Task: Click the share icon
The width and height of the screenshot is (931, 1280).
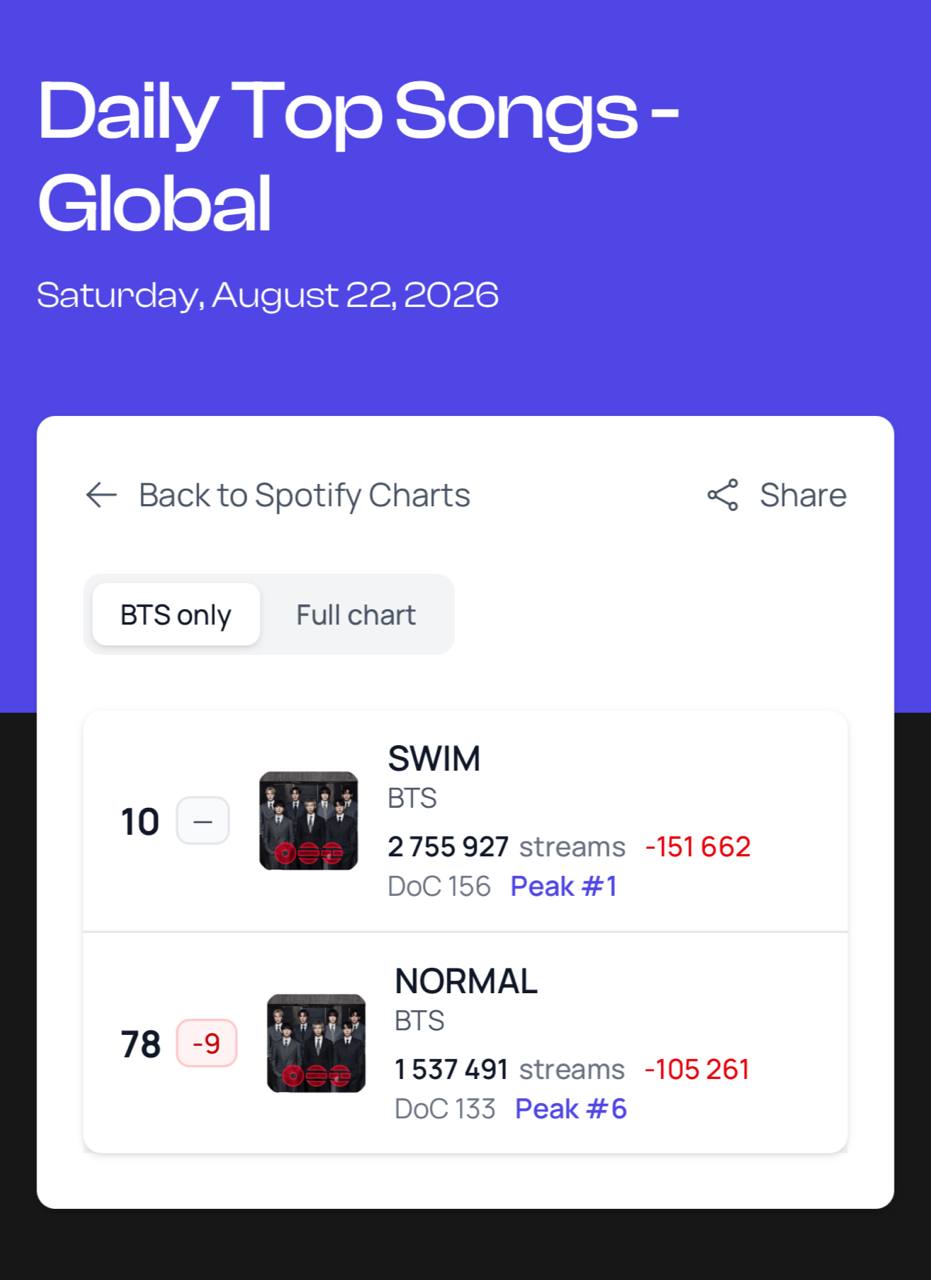Action: [723, 495]
